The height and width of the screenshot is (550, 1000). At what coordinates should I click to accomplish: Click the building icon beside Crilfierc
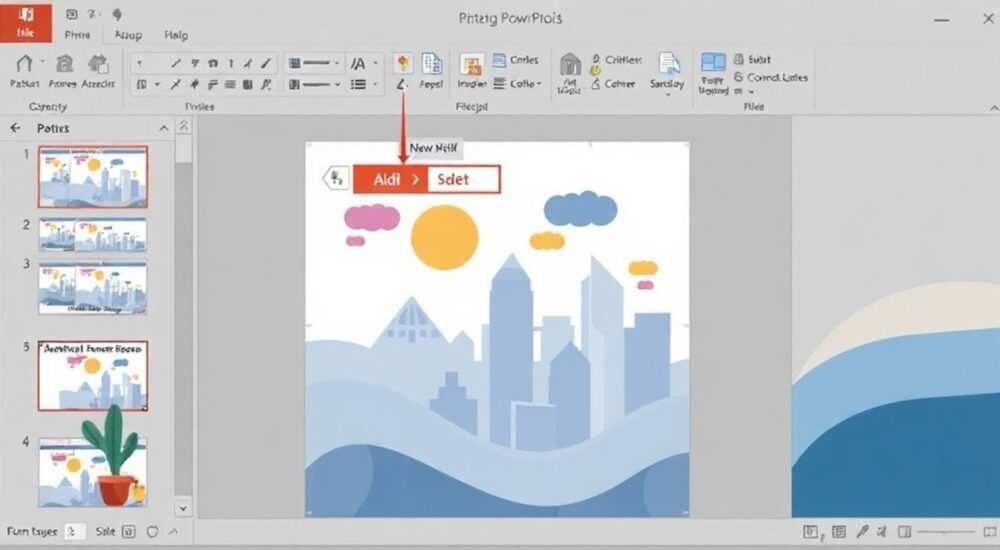[x=570, y=64]
